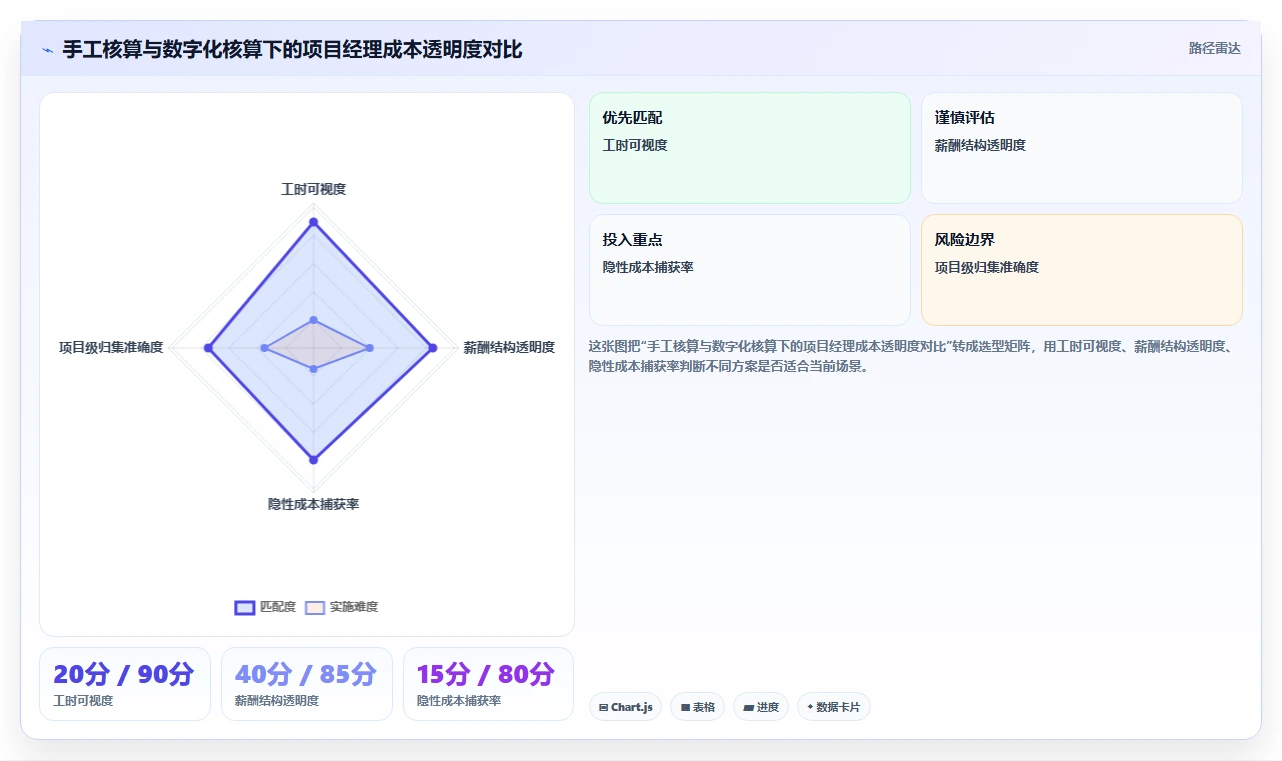Click the icon in the 表格 tag
The width and height of the screenshot is (1282, 761).
point(685,707)
